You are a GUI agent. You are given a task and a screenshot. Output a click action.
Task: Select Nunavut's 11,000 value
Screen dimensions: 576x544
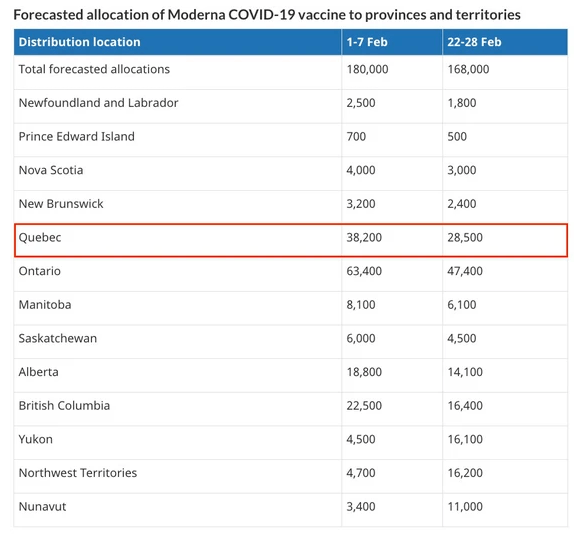(465, 507)
